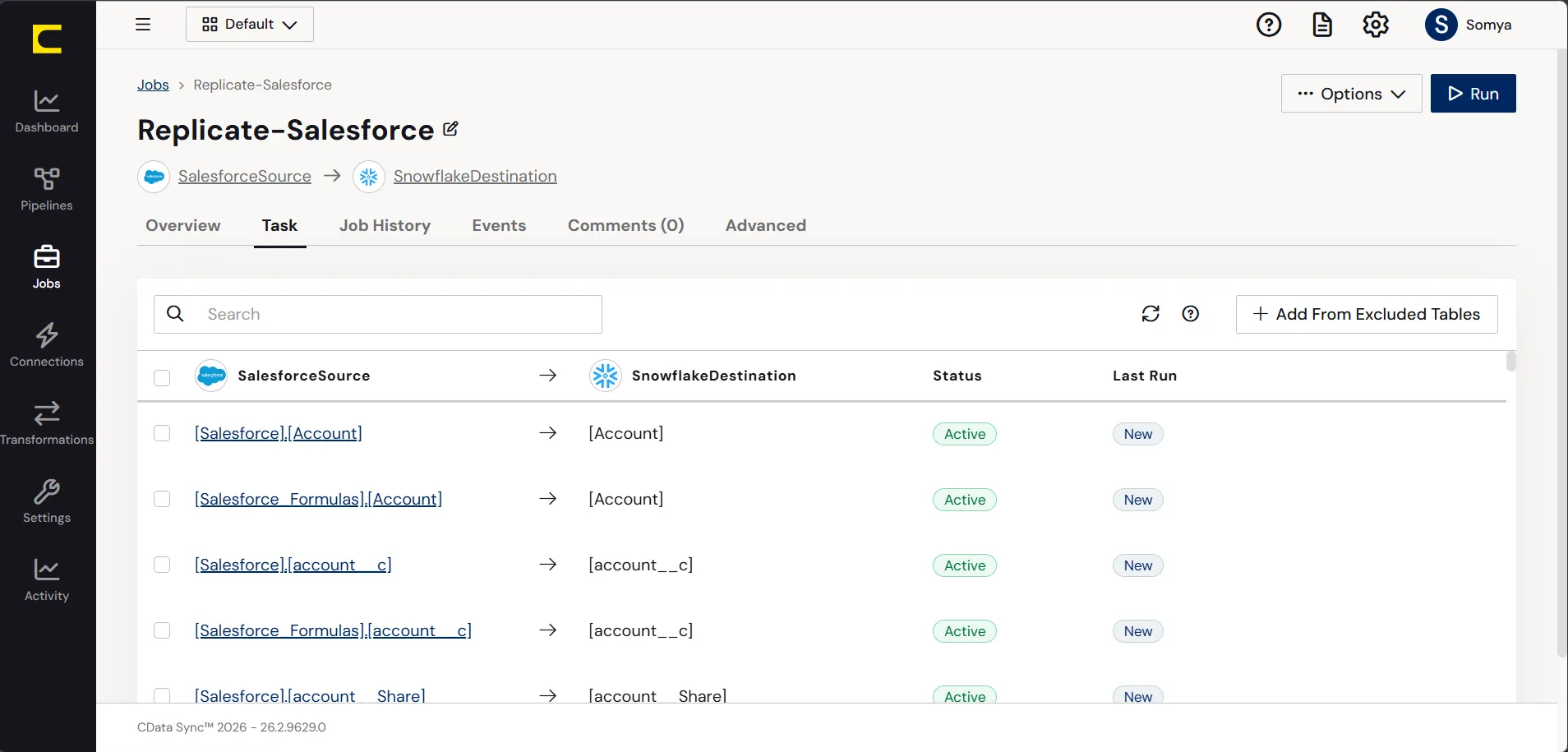Viewport: 1568px width, 752px height.
Task: Toggle the hamburger navigation menu
Action: point(143,25)
